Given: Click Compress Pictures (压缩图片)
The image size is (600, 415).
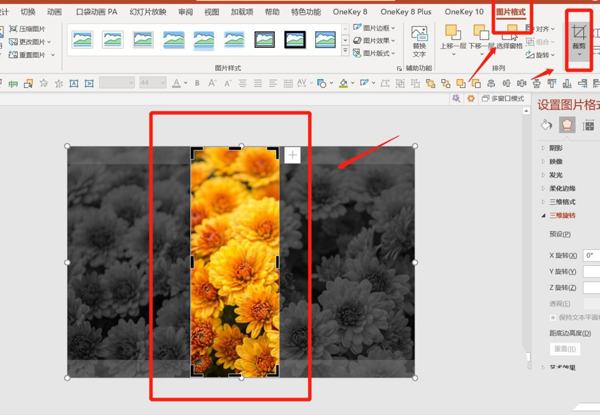Looking at the screenshot, I should pos(27,29).
